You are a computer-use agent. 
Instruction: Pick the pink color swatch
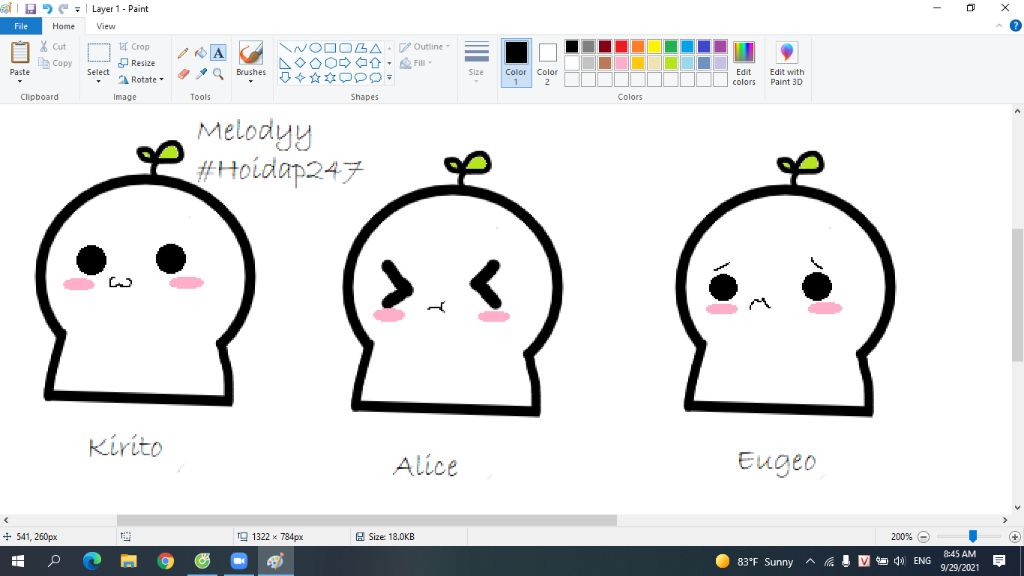(621, 63)
